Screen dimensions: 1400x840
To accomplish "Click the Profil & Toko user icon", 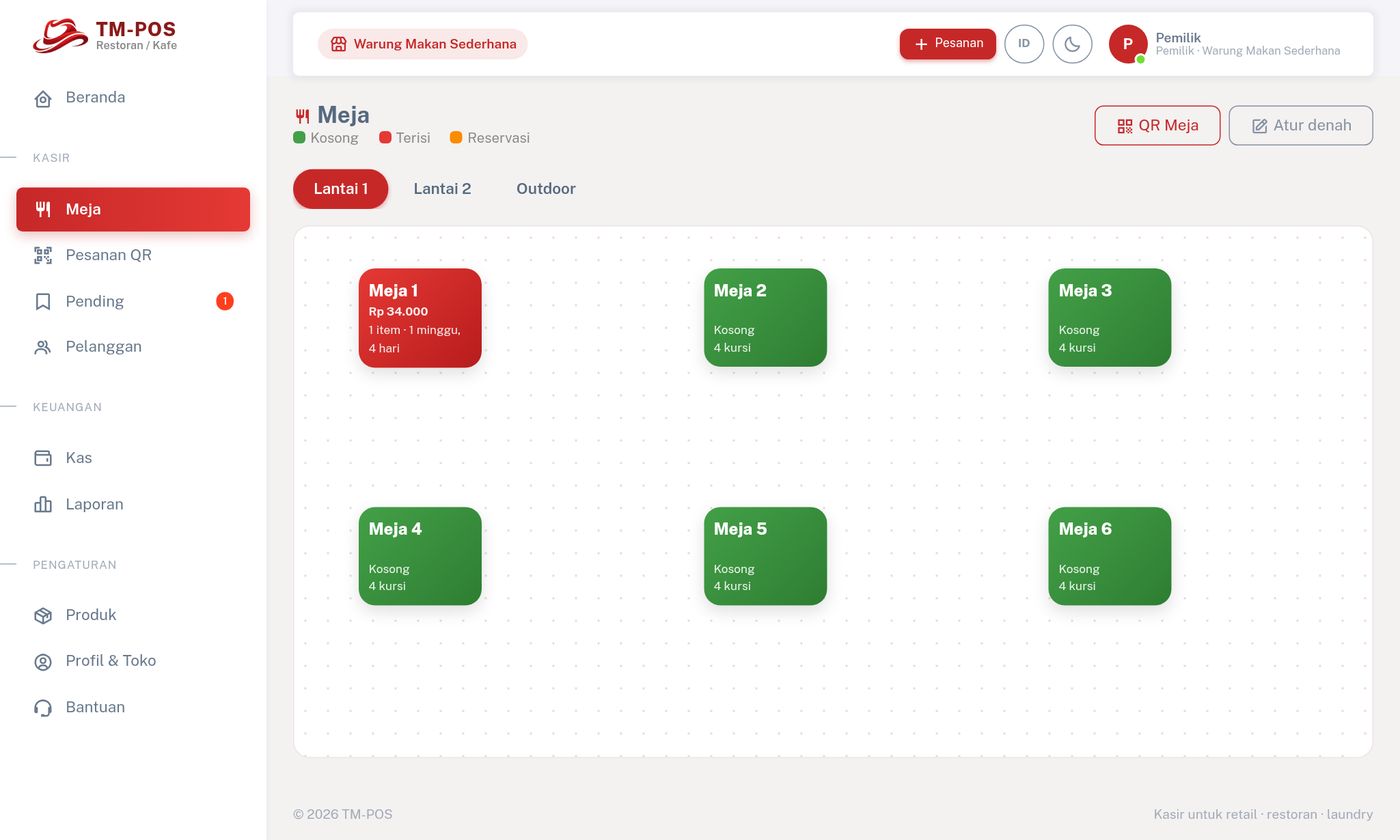I will point(43,661).
